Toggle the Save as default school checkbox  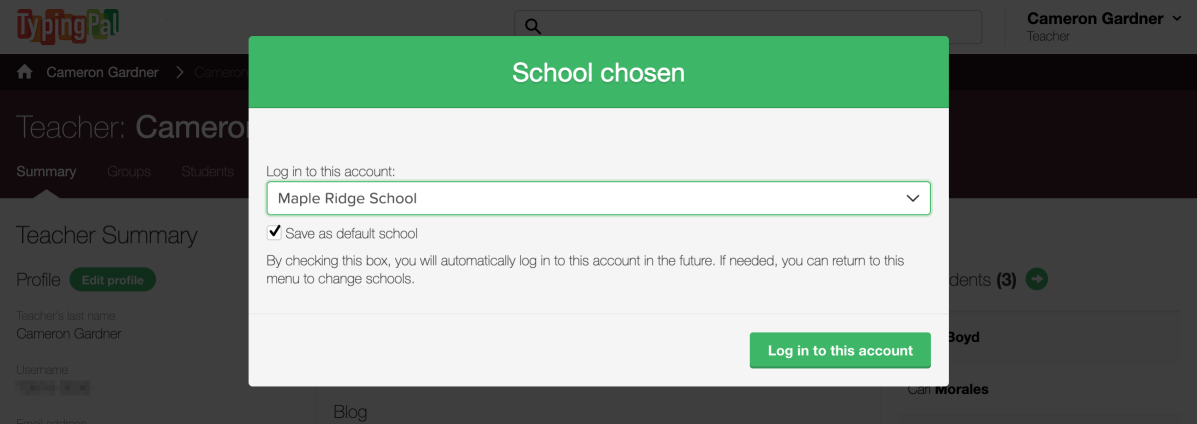coord(274,233)
